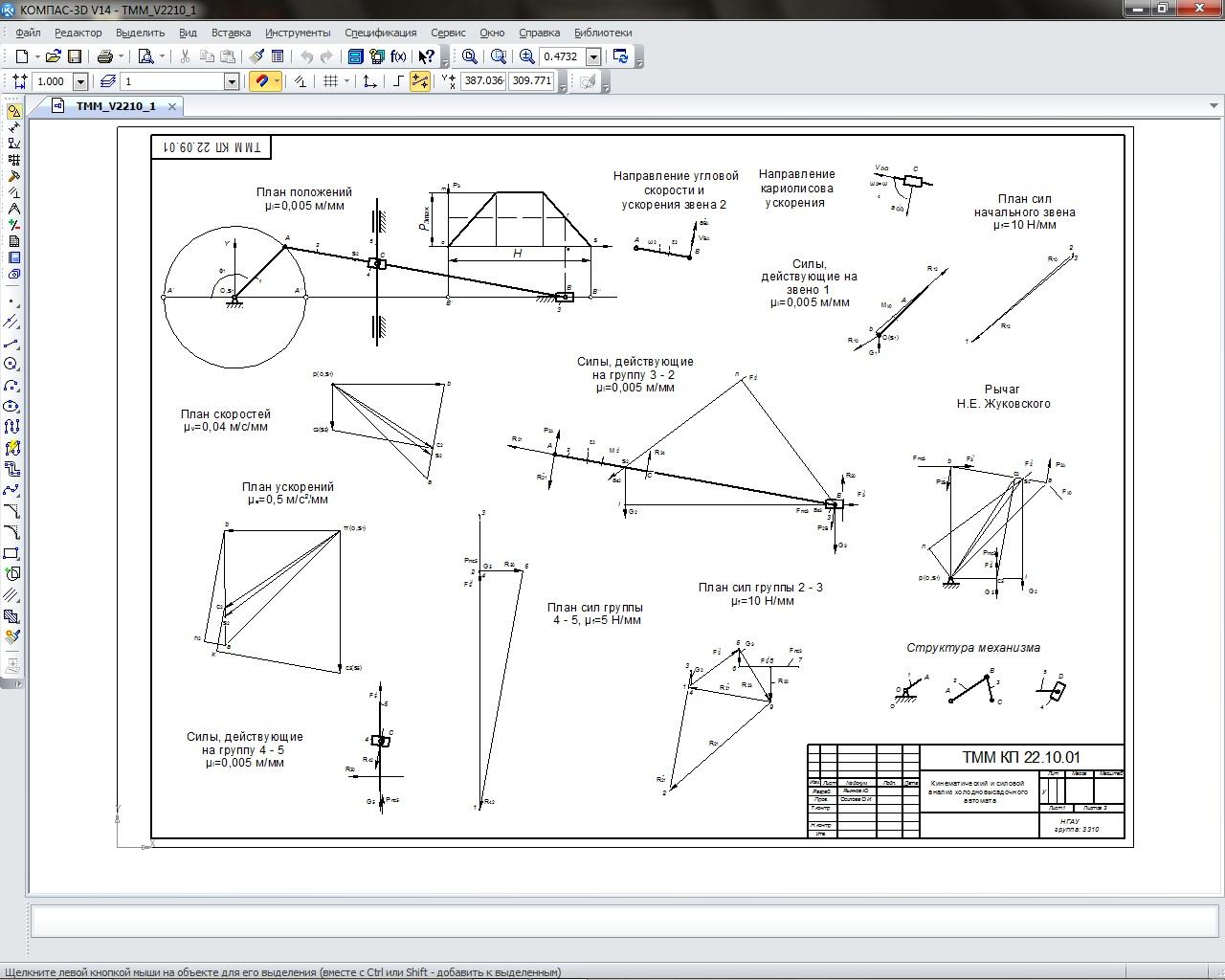1225x980 pixels.
Task: Click the f(x) variables icon
Action: pos(398,56)
